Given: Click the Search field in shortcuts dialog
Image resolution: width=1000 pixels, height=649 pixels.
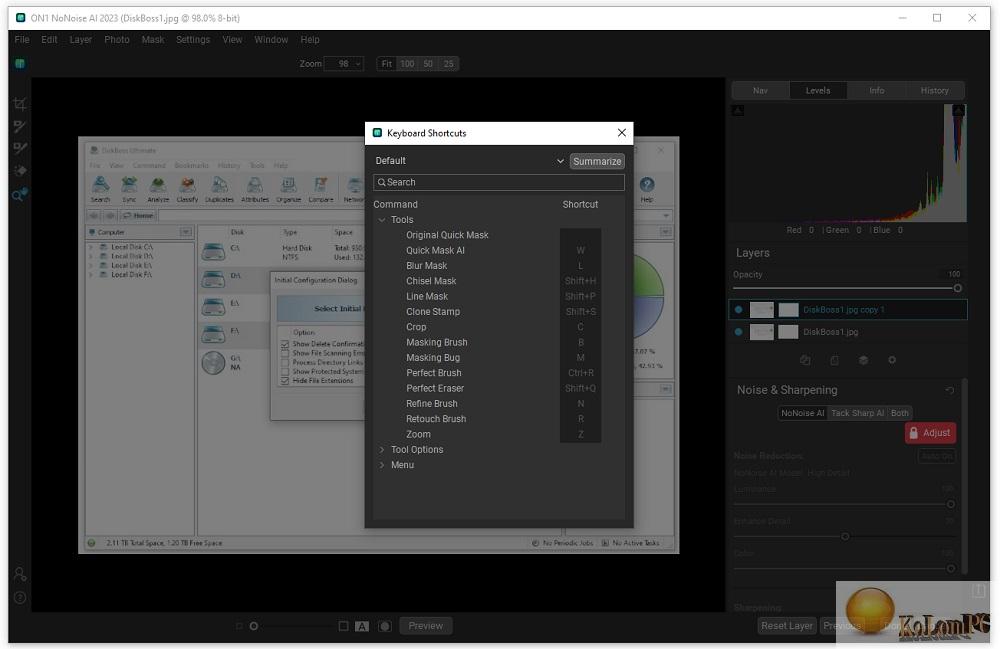Looking at the screenshot, I should coord(499,182).
